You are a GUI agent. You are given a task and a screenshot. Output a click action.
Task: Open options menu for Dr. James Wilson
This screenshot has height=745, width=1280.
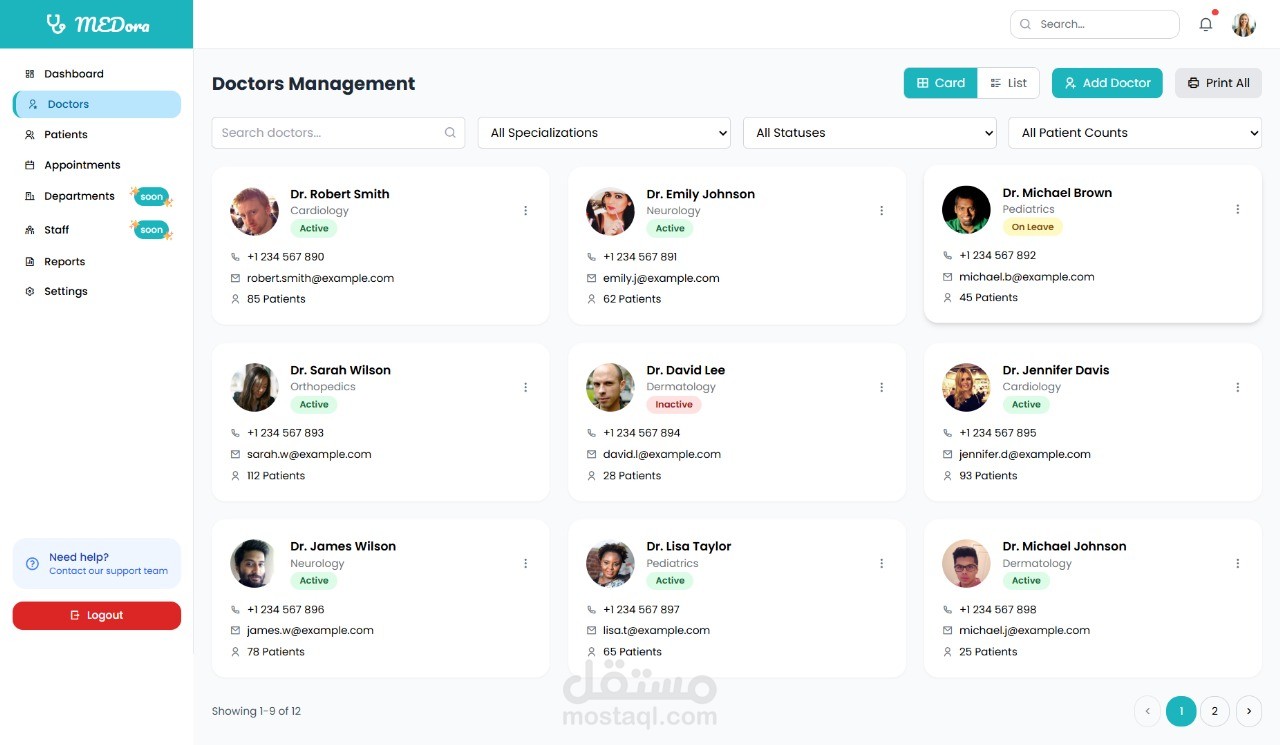525,563
